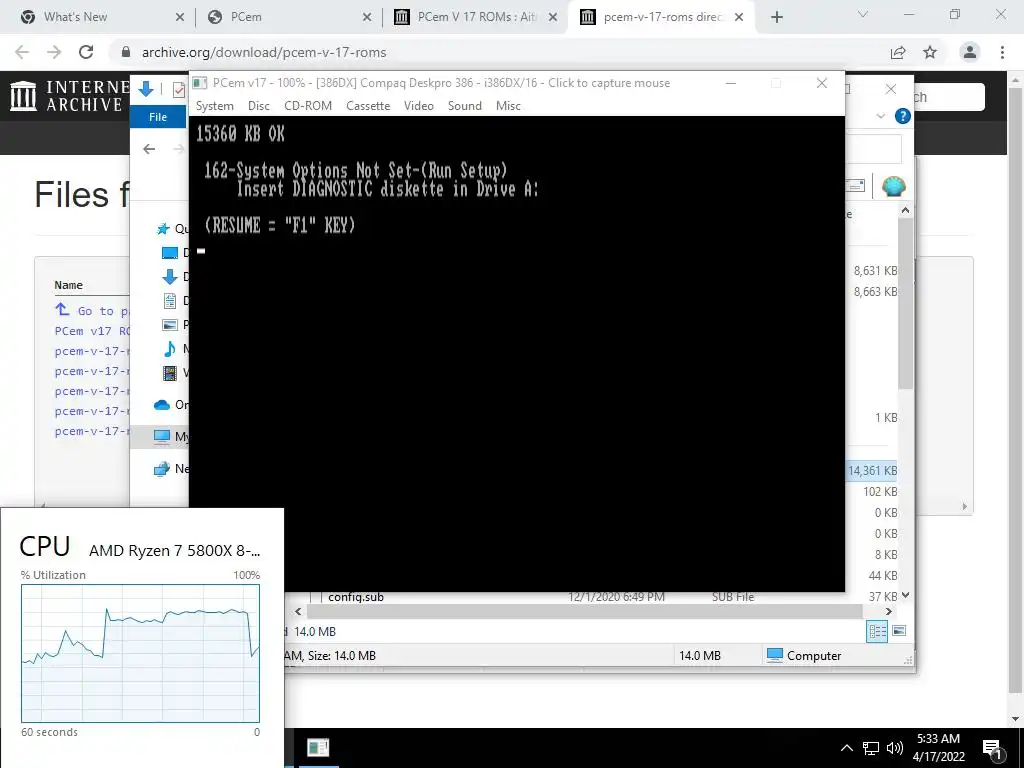Select the 14,361 KB file row

[871, 470]
